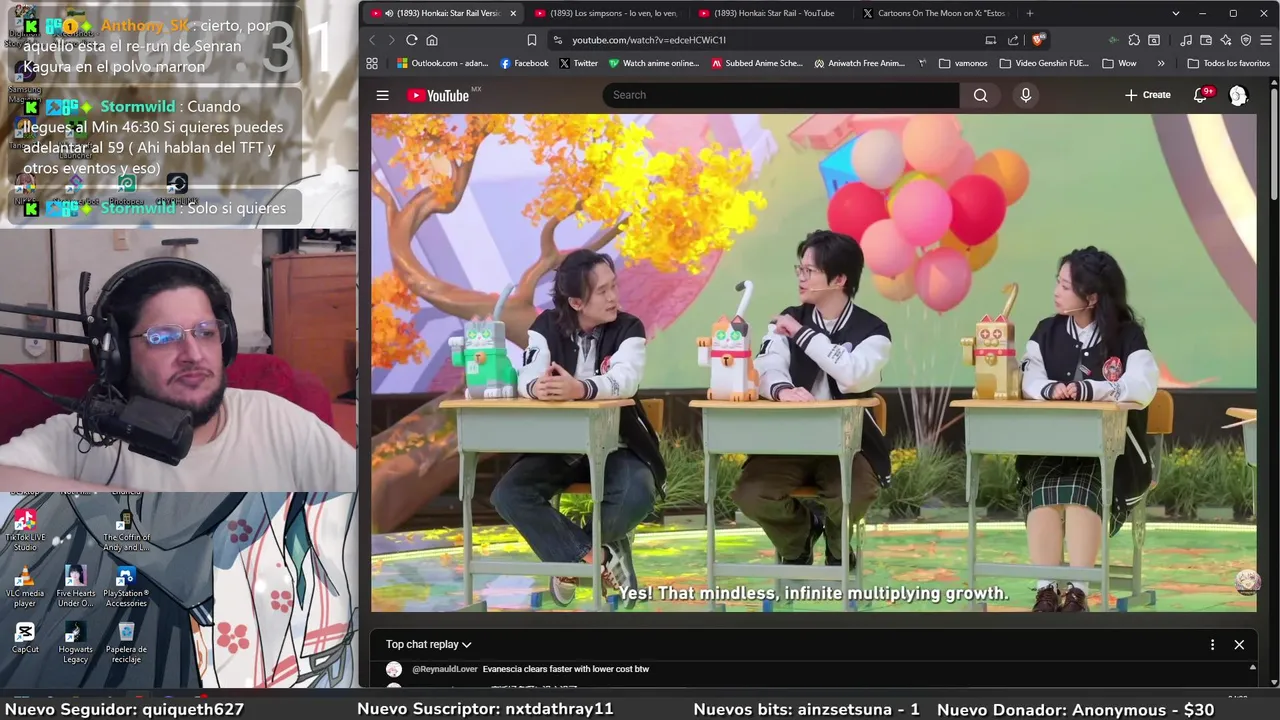Open the apps grid on bookmarks bar
1280x720 pixels.
[x=372, y=63]
